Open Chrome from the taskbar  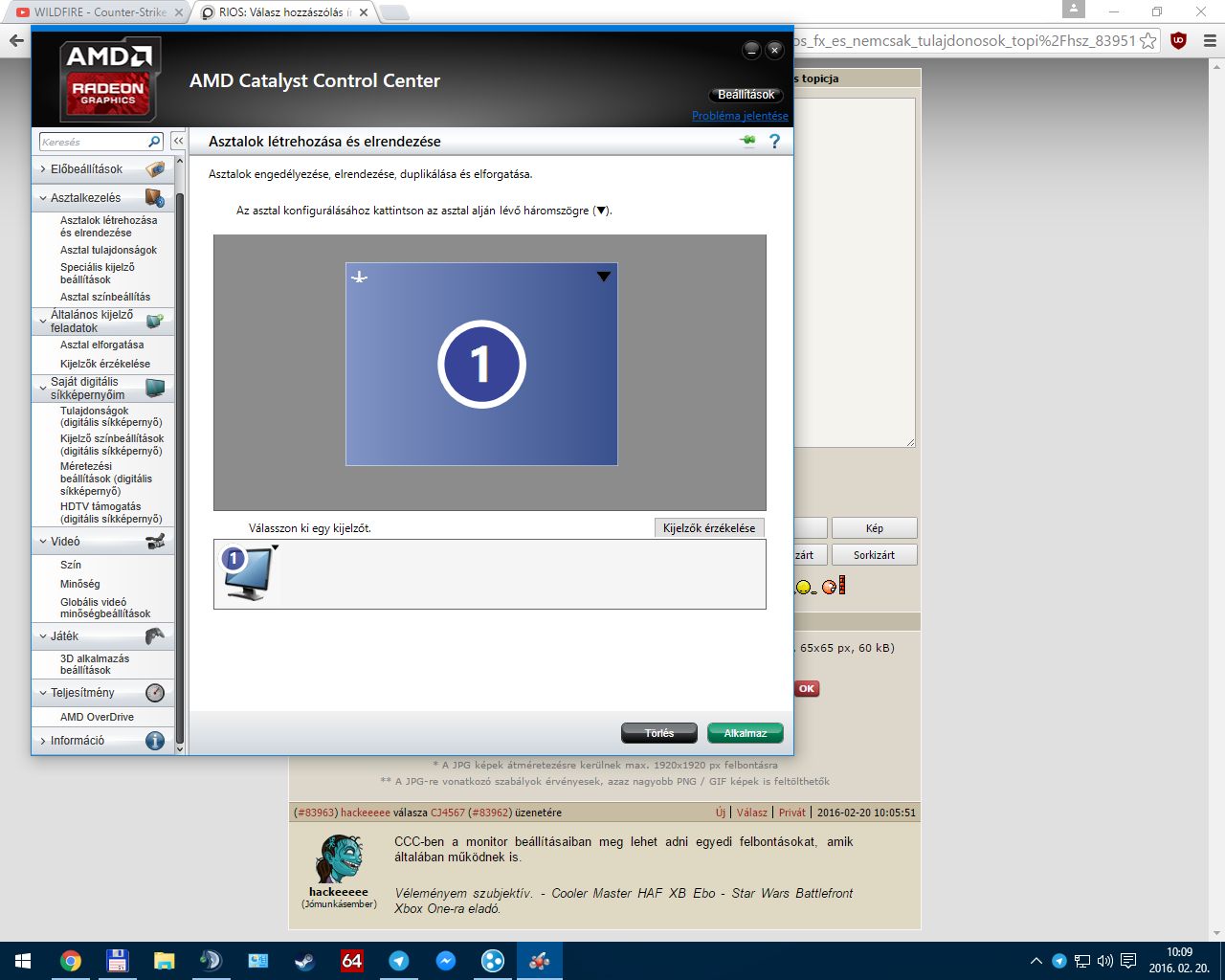pyautogui.click(x=70, y=961)
